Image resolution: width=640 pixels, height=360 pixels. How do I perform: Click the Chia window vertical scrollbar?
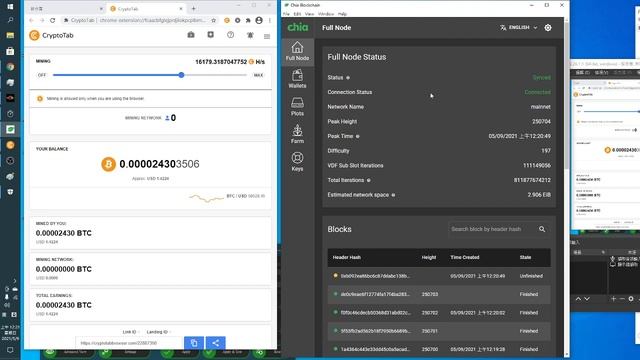pos(567,96)
